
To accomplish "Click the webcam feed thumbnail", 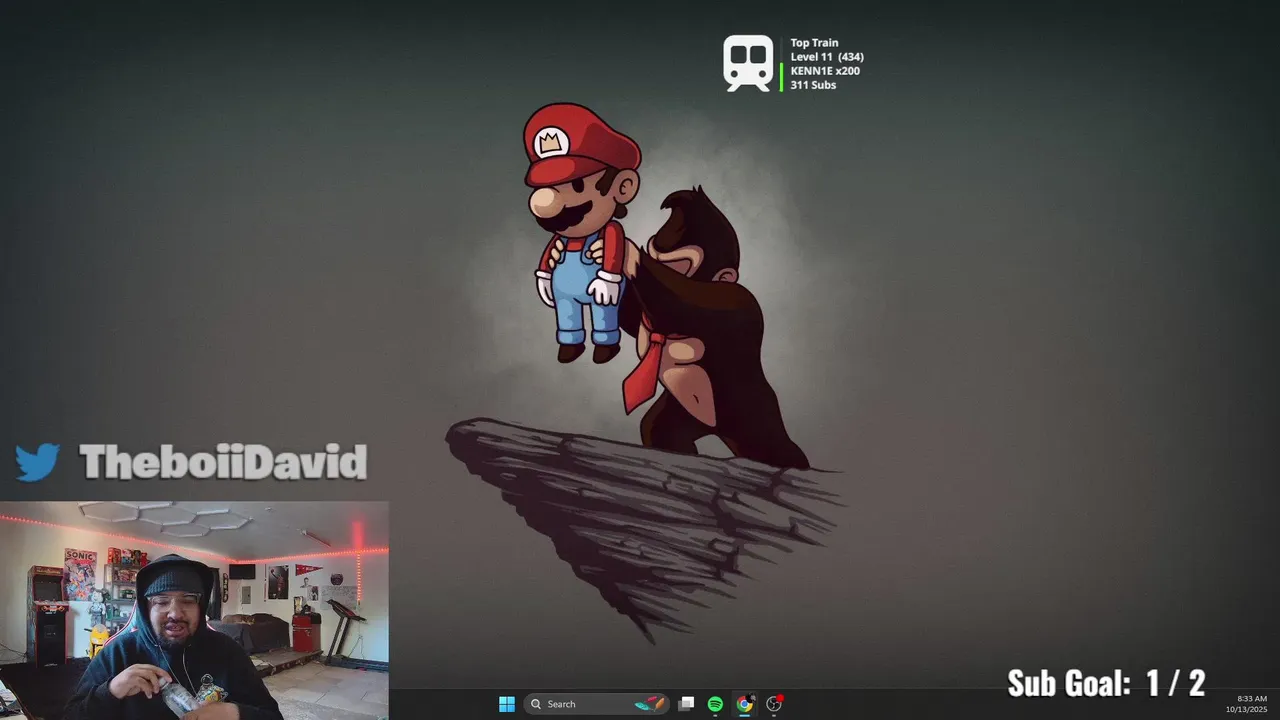I will coord(194,611).
